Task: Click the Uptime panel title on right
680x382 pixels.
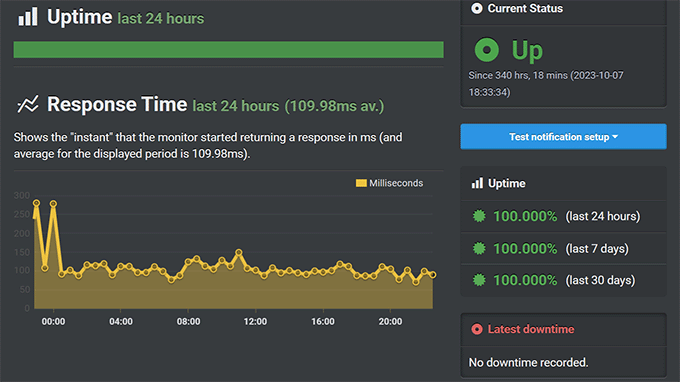Action: point(507,183)
